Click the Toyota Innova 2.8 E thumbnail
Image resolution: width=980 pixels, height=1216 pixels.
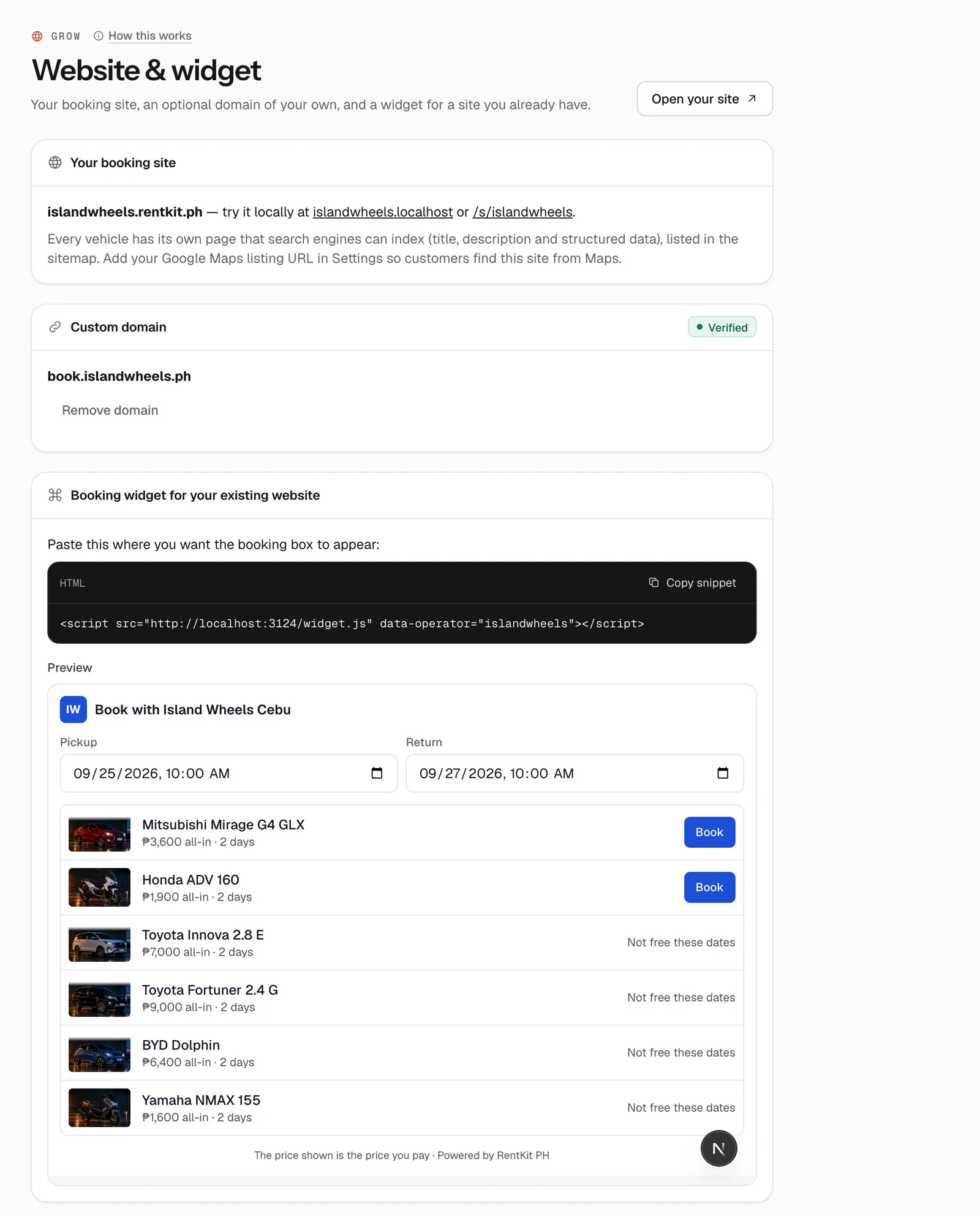[x=99, y=943]
